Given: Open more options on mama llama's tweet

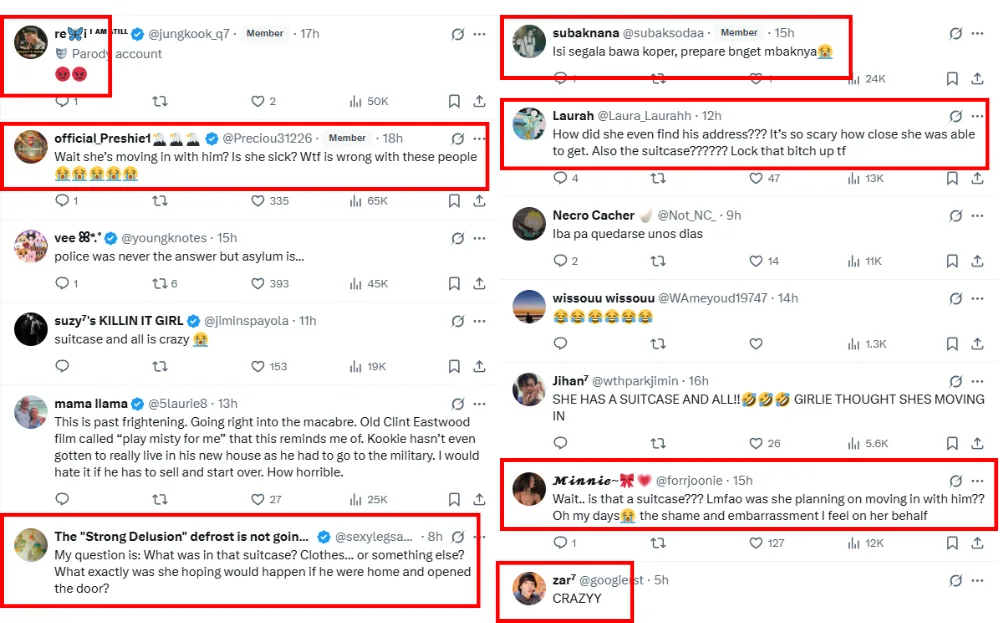Looking at the screenshot, I should pyautogui.click(x=481, y=404).
